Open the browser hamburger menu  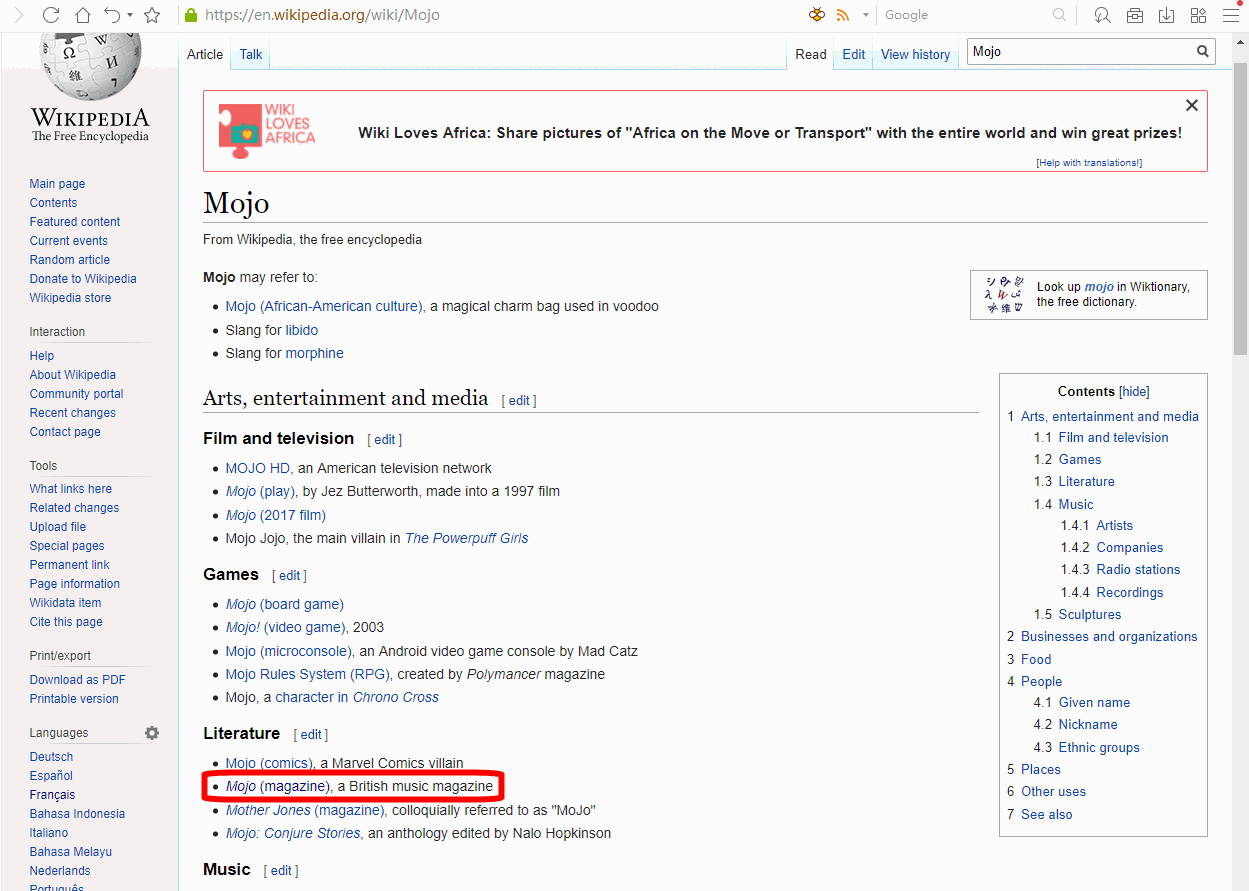click(1231, 15)
